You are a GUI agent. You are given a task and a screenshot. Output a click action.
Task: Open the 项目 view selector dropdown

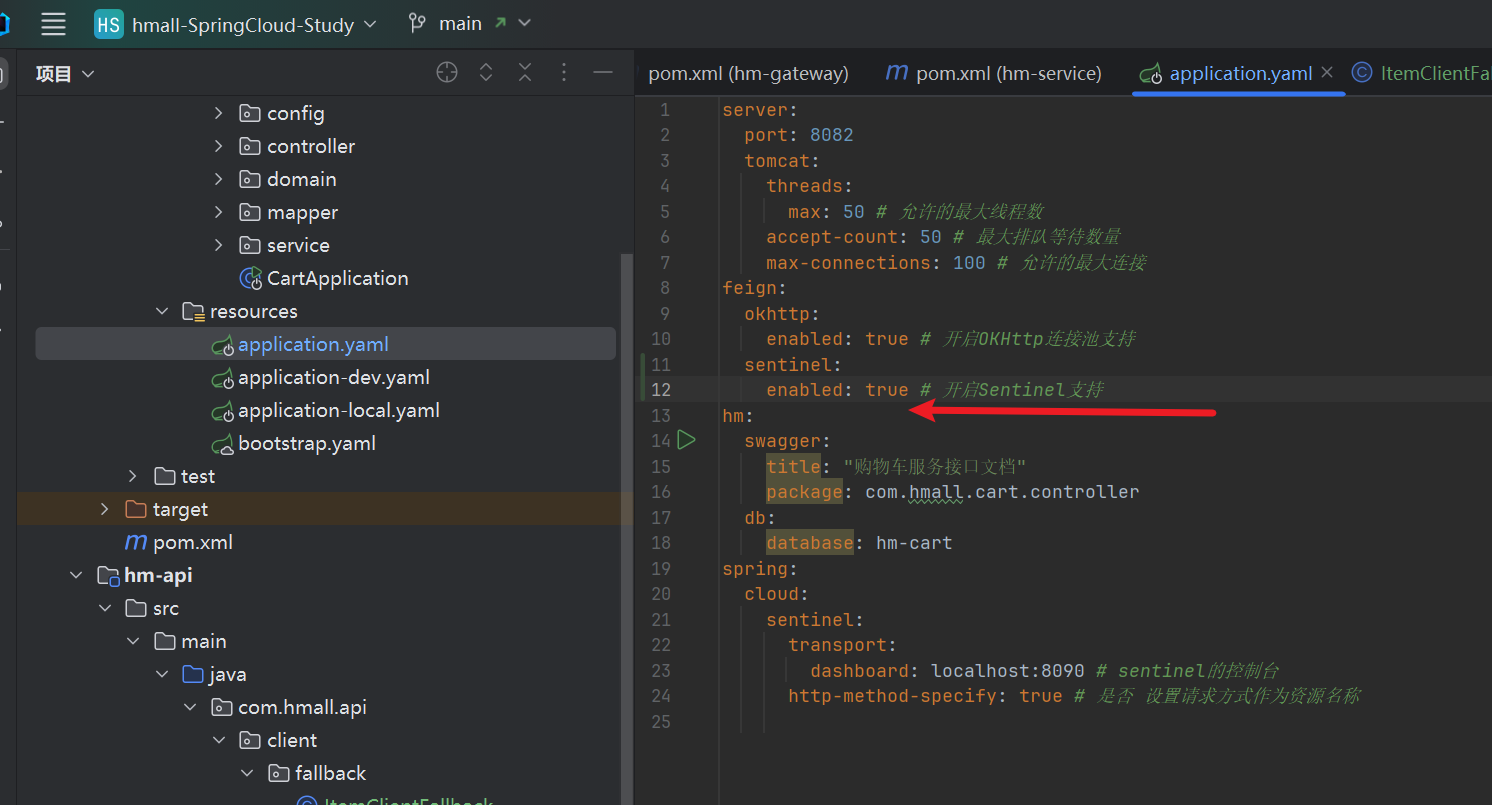tap(65, 74)
